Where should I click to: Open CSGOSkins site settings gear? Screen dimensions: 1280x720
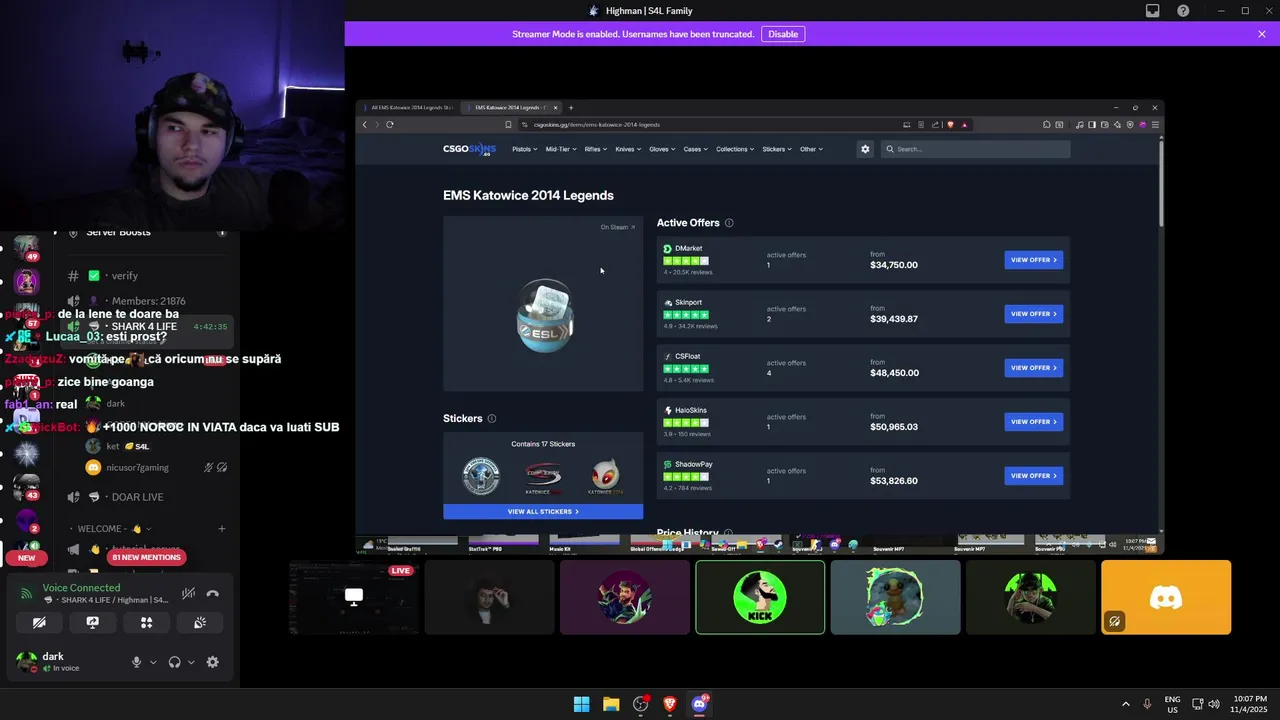click(865, 149)
